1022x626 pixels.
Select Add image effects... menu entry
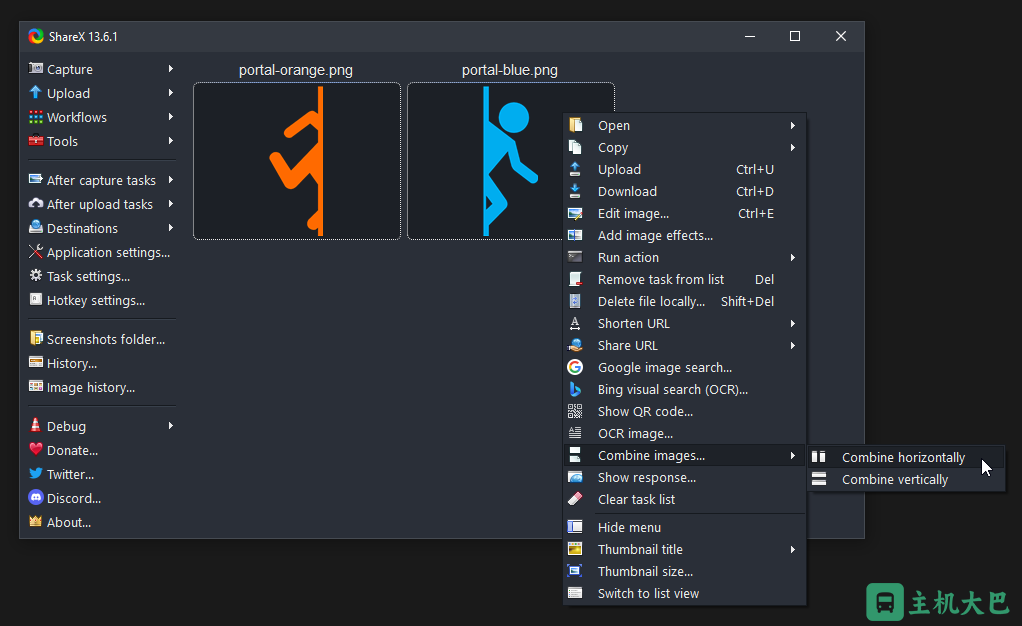click(685, 235)
